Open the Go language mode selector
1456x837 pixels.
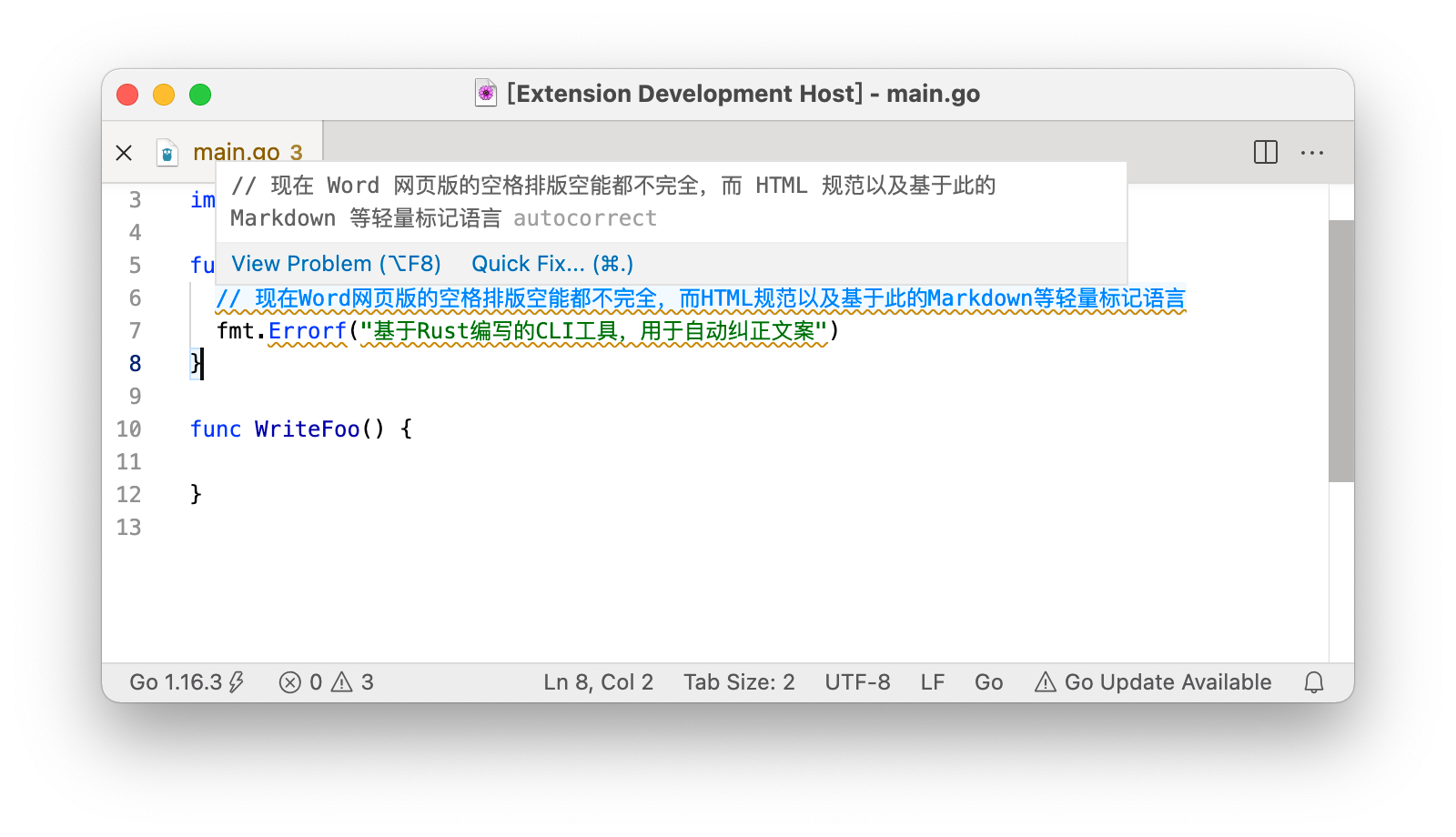click(x=988, y=682)
